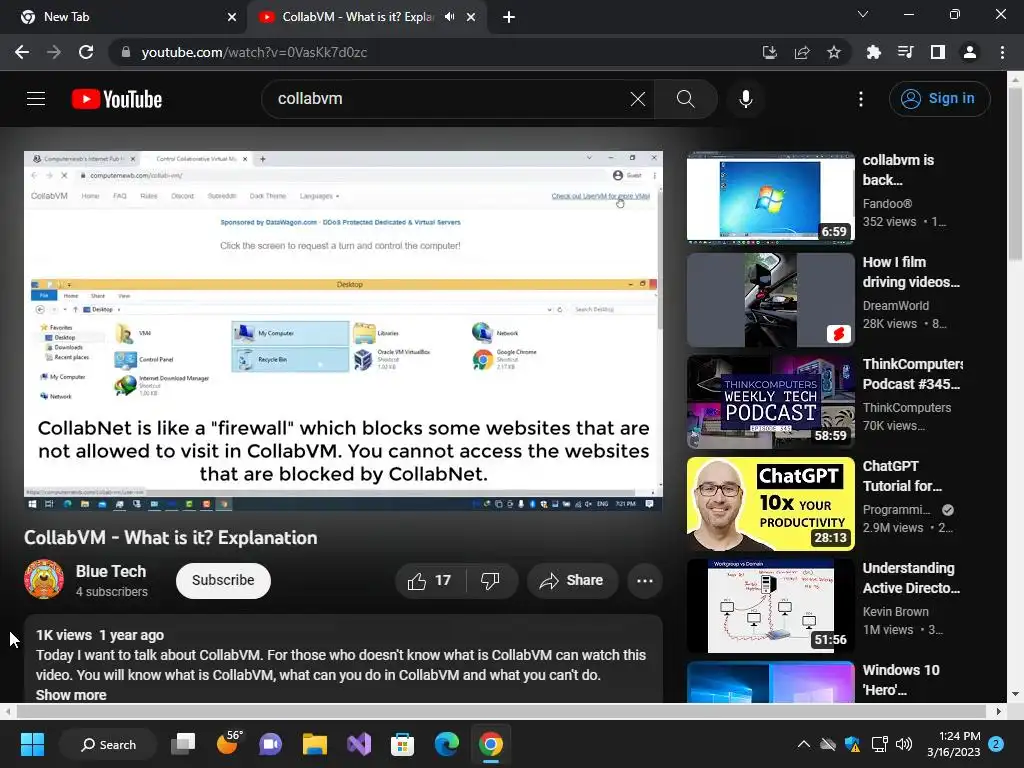Open Visual Studio from the taskbar
The height and width of the screenshot is (768, 1024).
(x=359, y=744)
